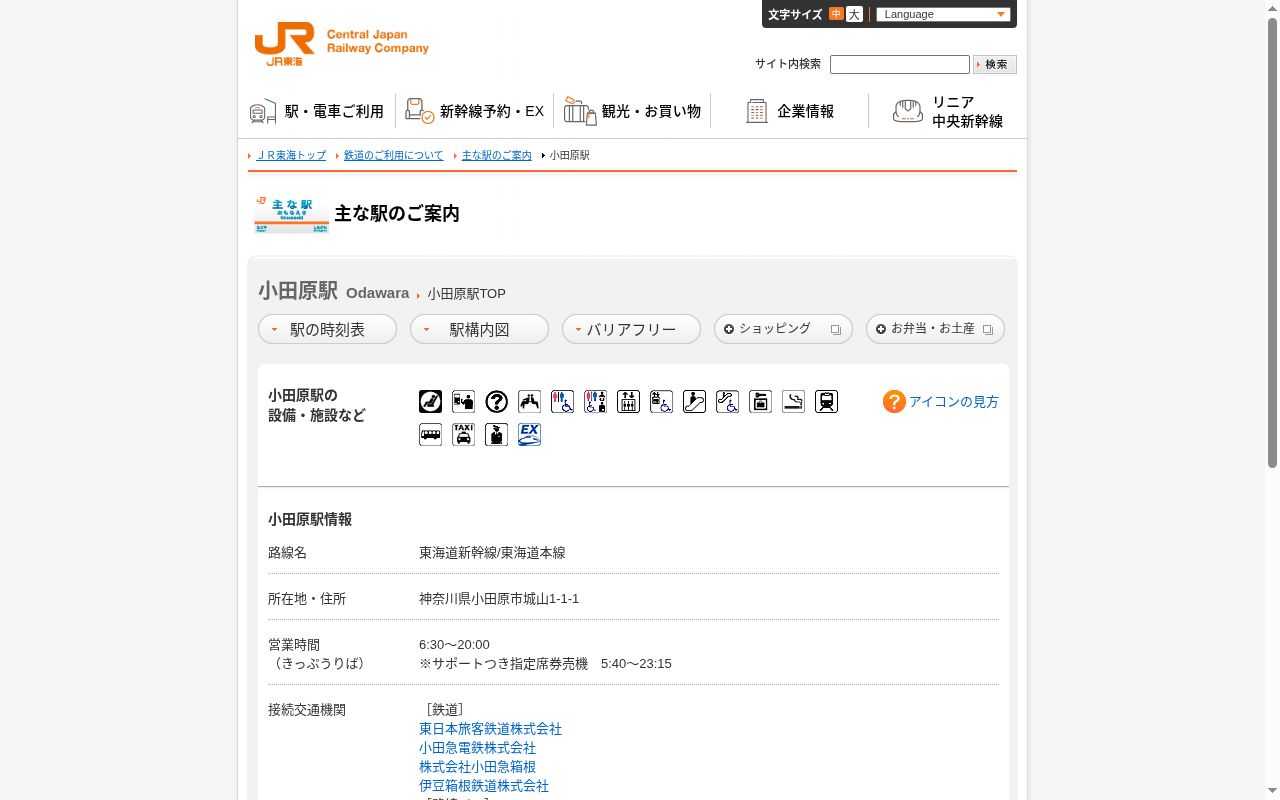
Task: Click the 鉄道のご利用について breadcrumb link
Action: (393, 156)
